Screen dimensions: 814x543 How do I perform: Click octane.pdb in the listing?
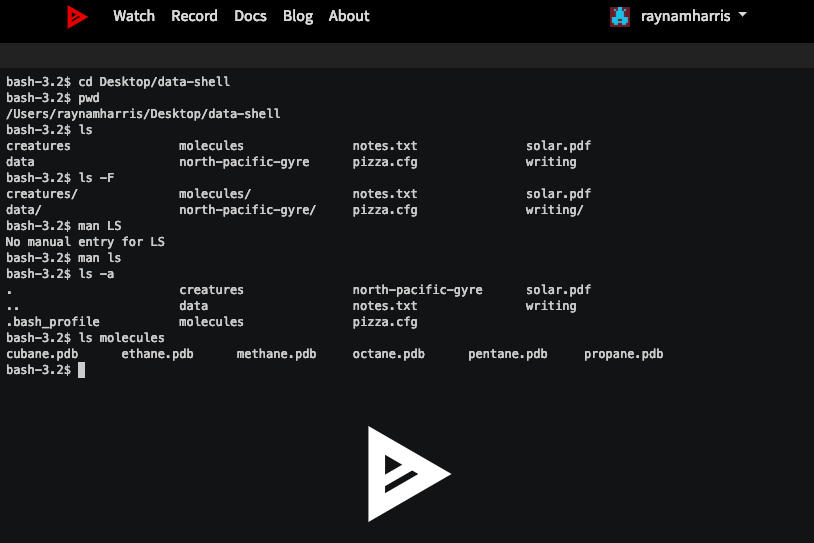388,354
